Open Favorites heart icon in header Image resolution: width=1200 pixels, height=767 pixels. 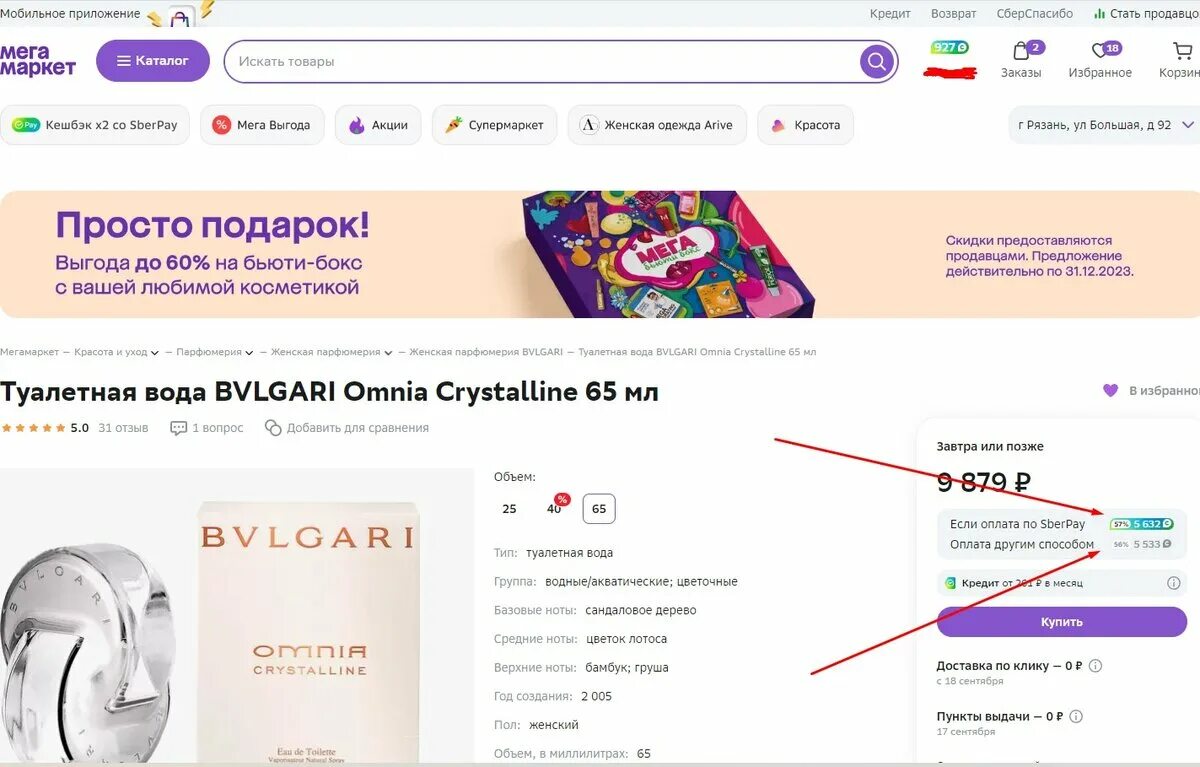point(1100,51)
